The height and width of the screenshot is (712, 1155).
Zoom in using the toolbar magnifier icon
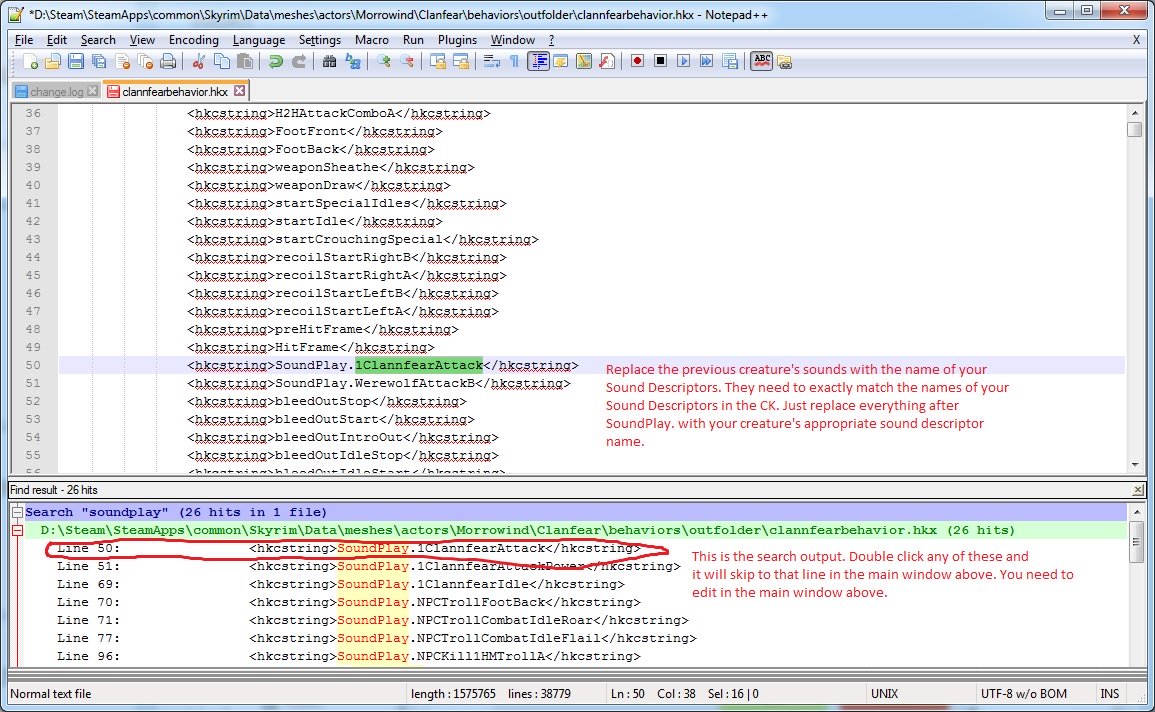383,62
